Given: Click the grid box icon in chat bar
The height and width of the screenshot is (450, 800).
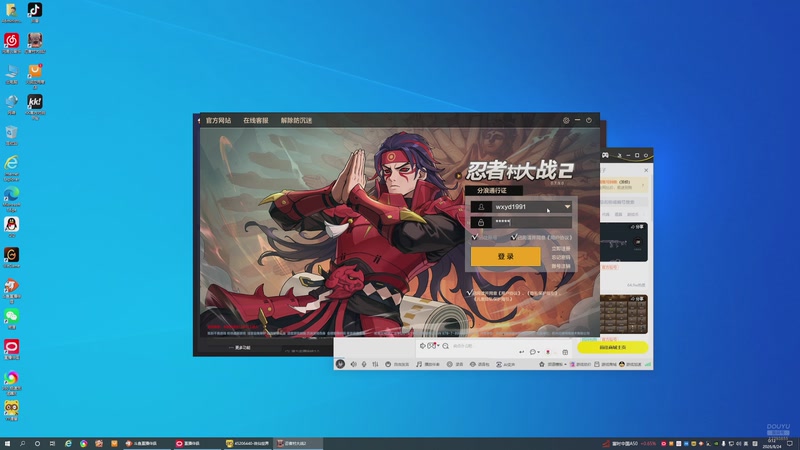Looking at the screenshot, I should coord(565,352).
